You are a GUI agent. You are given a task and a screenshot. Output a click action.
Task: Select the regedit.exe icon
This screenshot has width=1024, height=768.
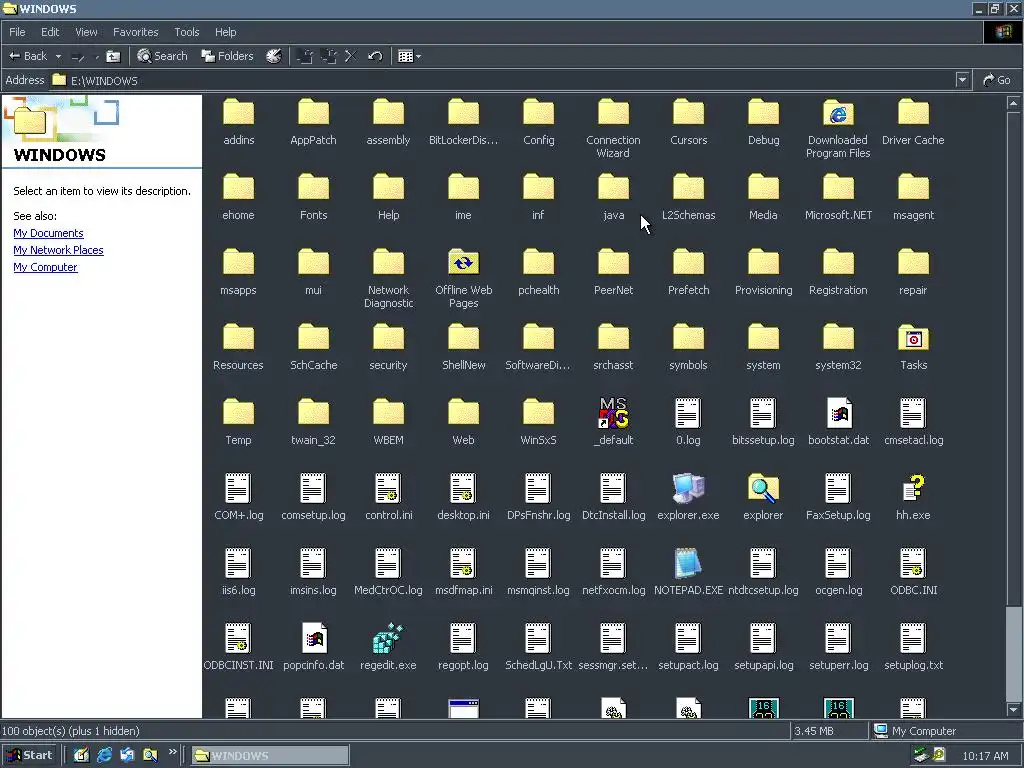[x=388, y=638]
